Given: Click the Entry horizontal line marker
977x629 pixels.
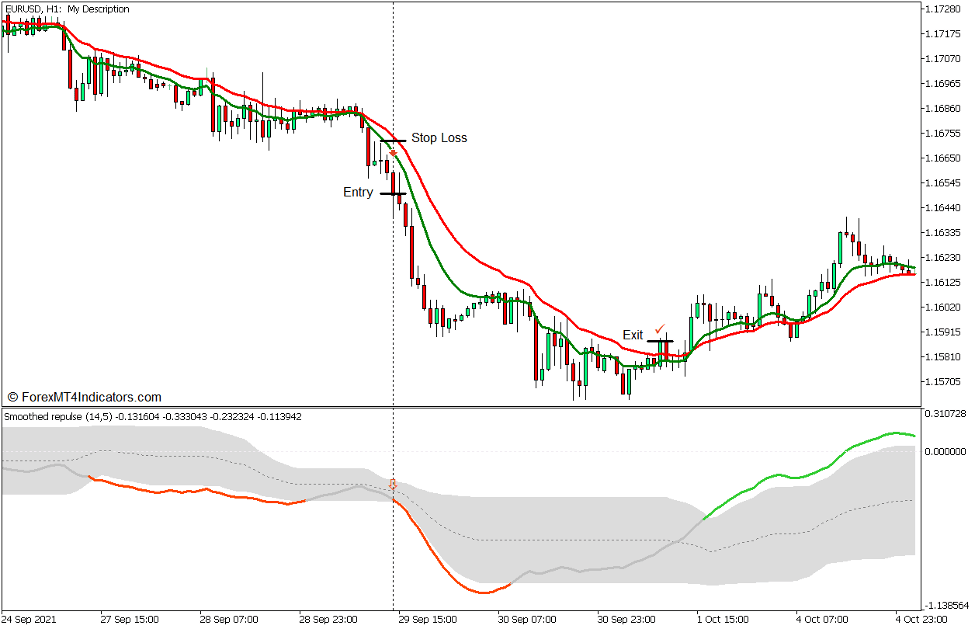Looking at the screenshot, I should click(393, 193).
